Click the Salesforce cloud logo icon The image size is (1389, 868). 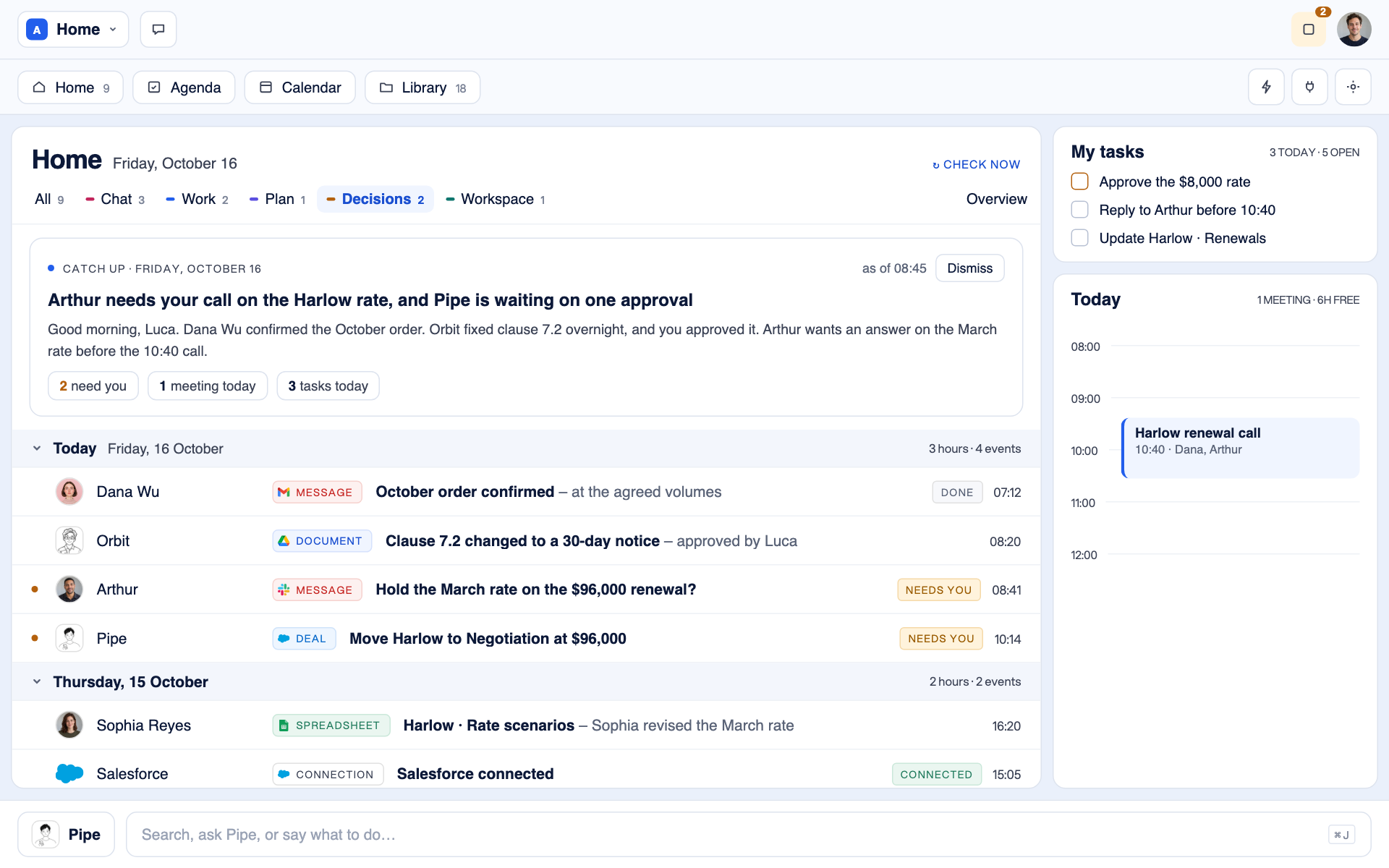[69, 773]
